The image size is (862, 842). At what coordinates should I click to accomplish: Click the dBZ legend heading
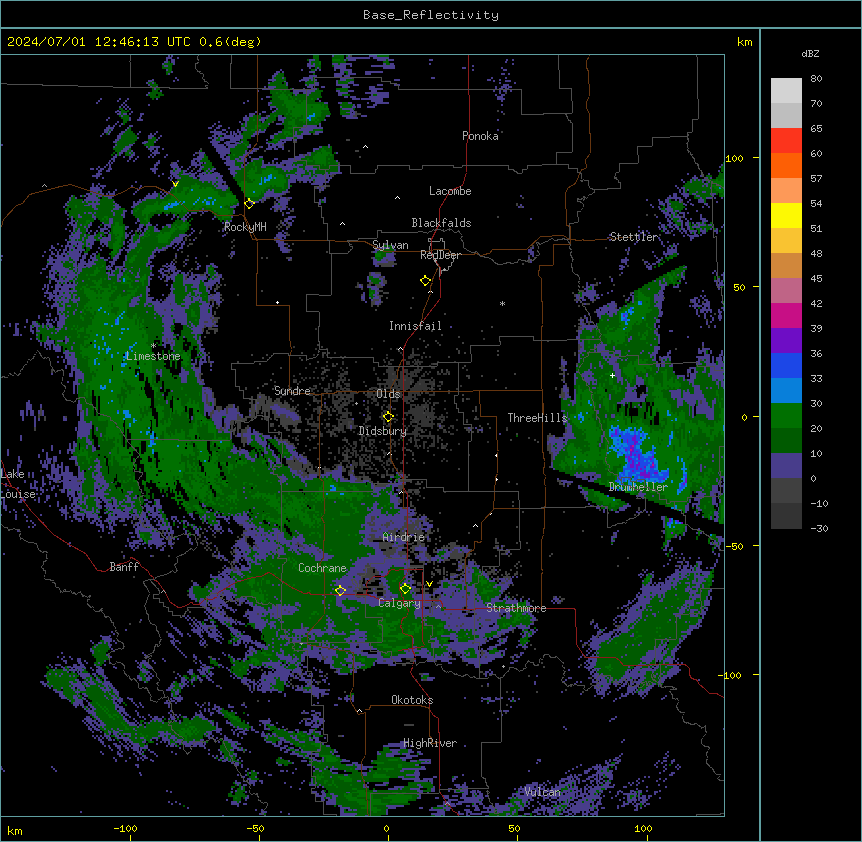click(810, 54)
